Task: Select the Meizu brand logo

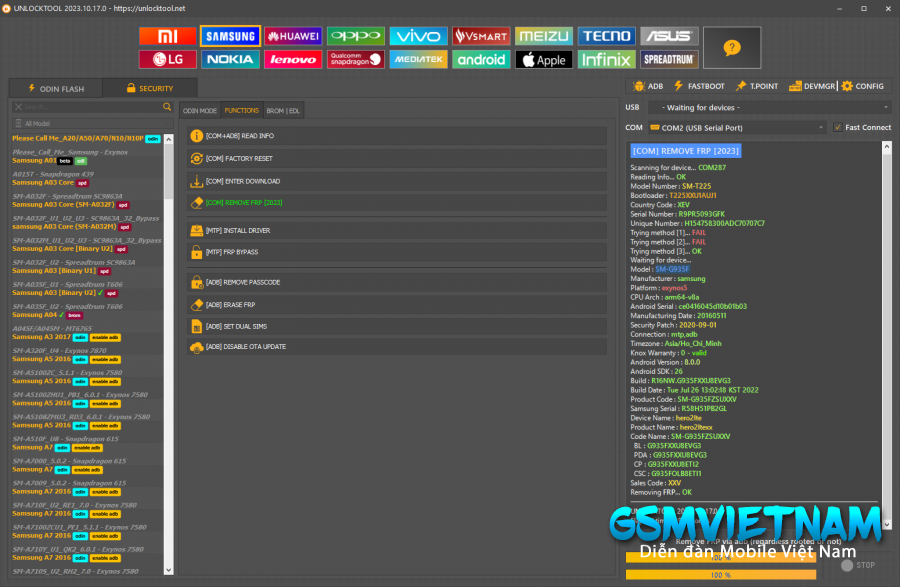Action: (x=544, y=36)
